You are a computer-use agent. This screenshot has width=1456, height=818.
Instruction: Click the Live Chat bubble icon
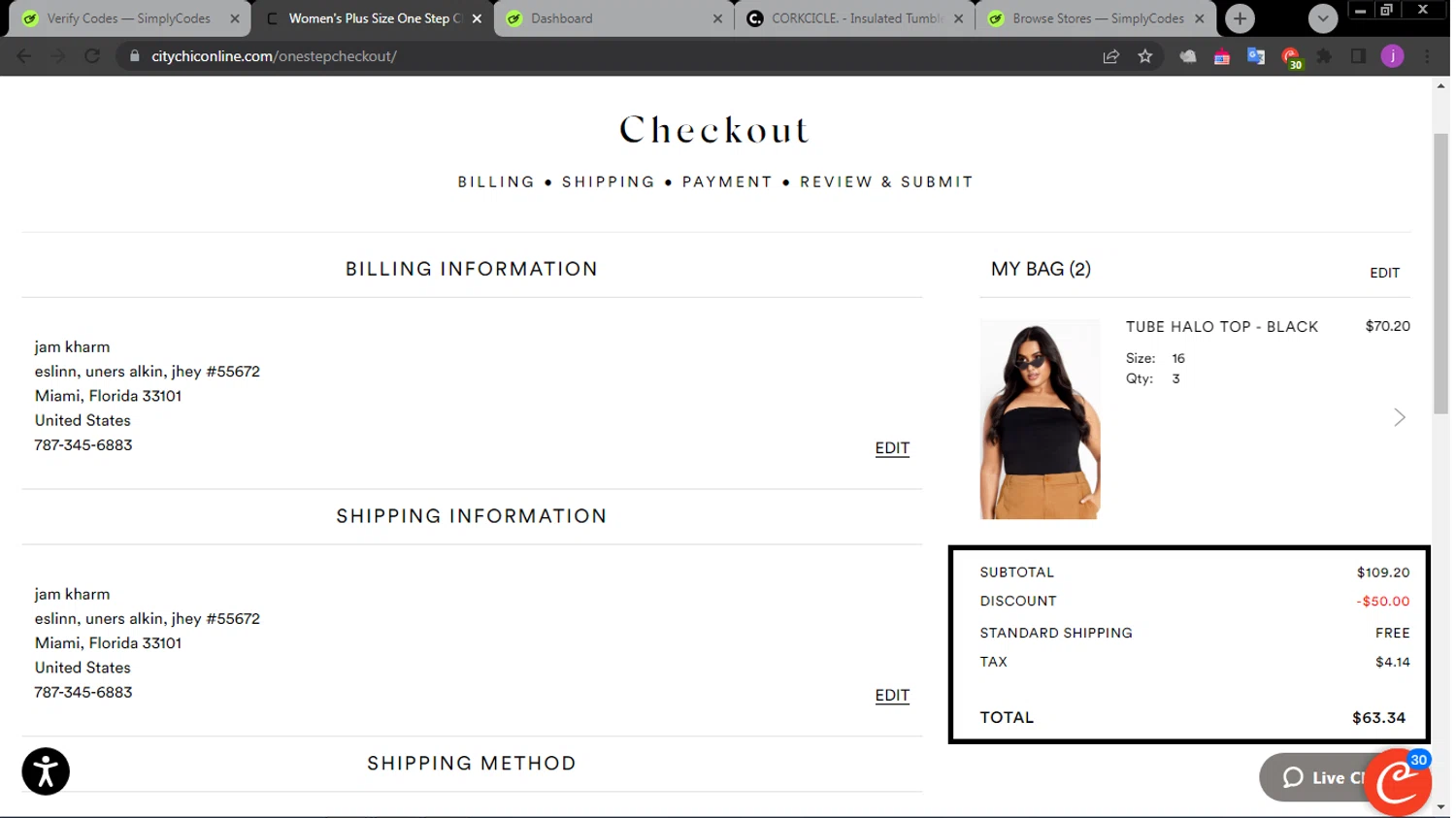(1293, 777)
